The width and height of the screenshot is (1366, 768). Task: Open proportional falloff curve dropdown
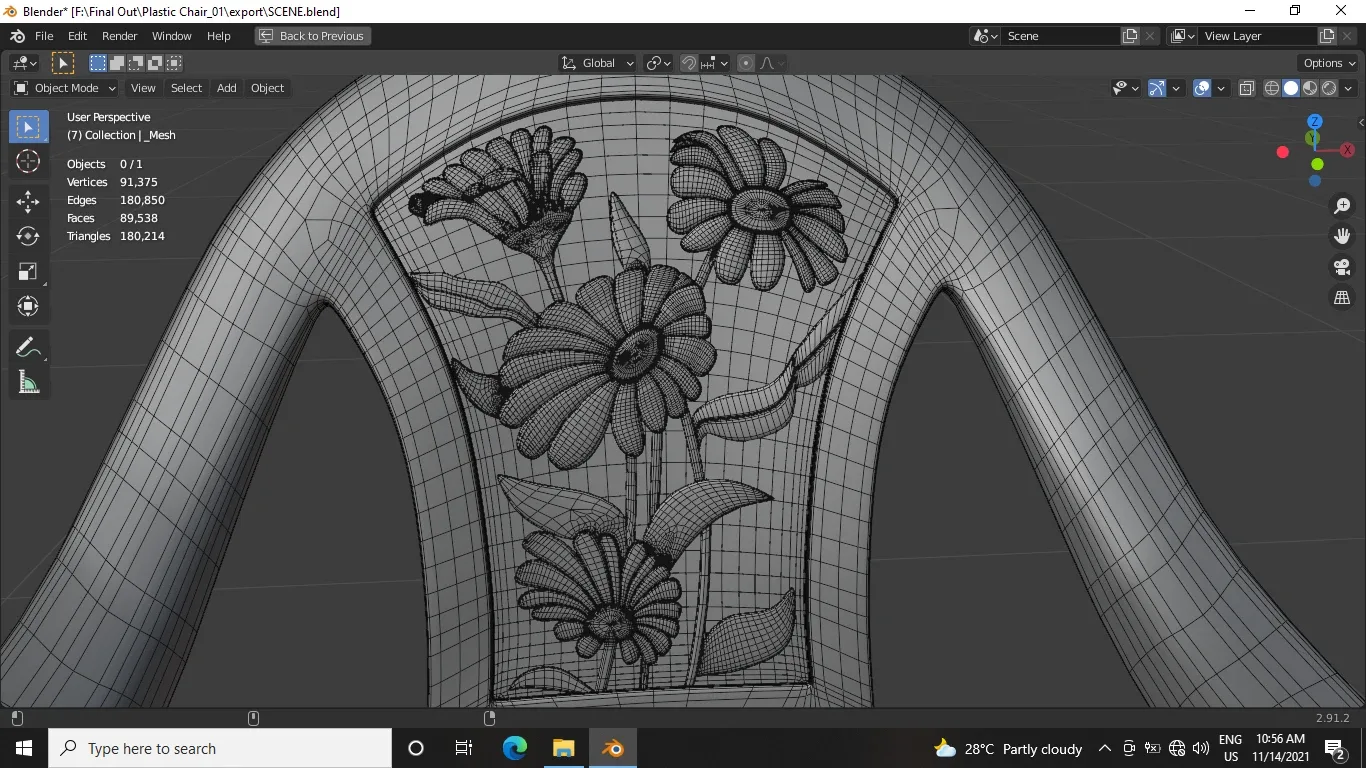(x=772, y=63)
